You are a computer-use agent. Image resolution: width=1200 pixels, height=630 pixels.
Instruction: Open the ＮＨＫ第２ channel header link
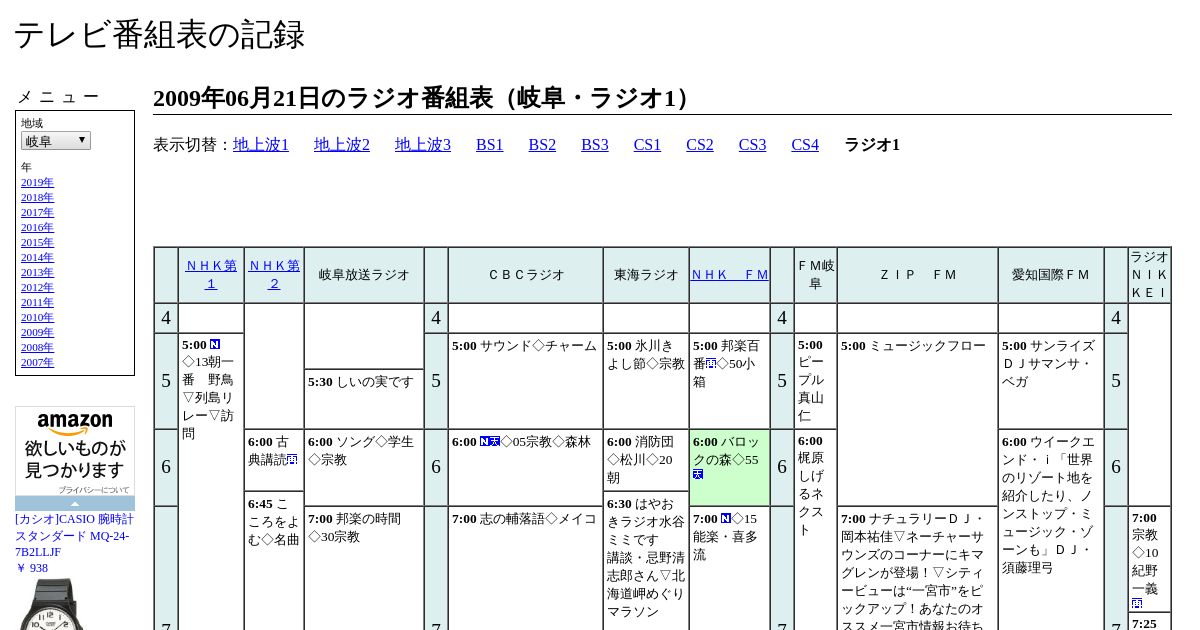(x=274, y=274)
